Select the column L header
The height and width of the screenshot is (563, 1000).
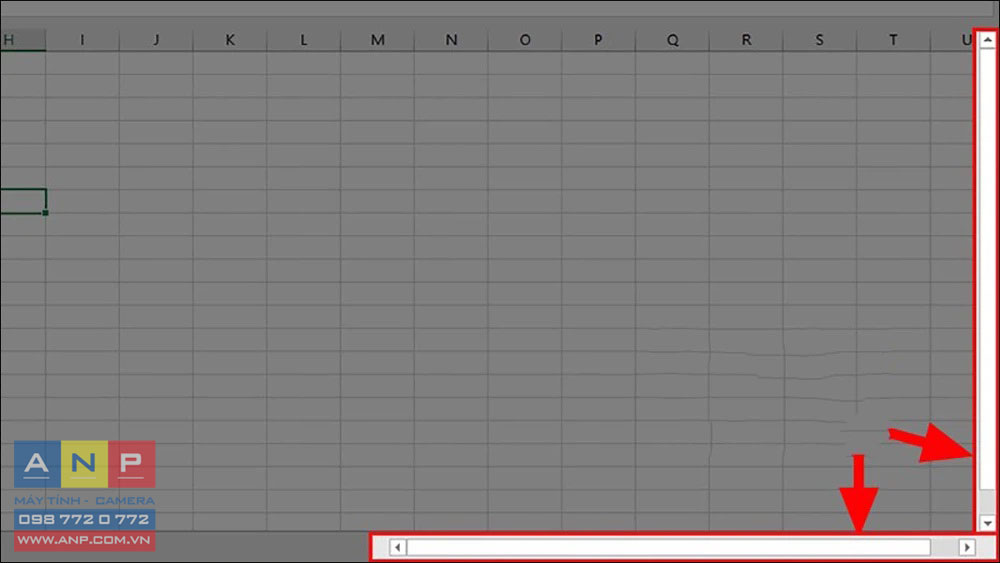pyautogui.click(x=304, y=40)
